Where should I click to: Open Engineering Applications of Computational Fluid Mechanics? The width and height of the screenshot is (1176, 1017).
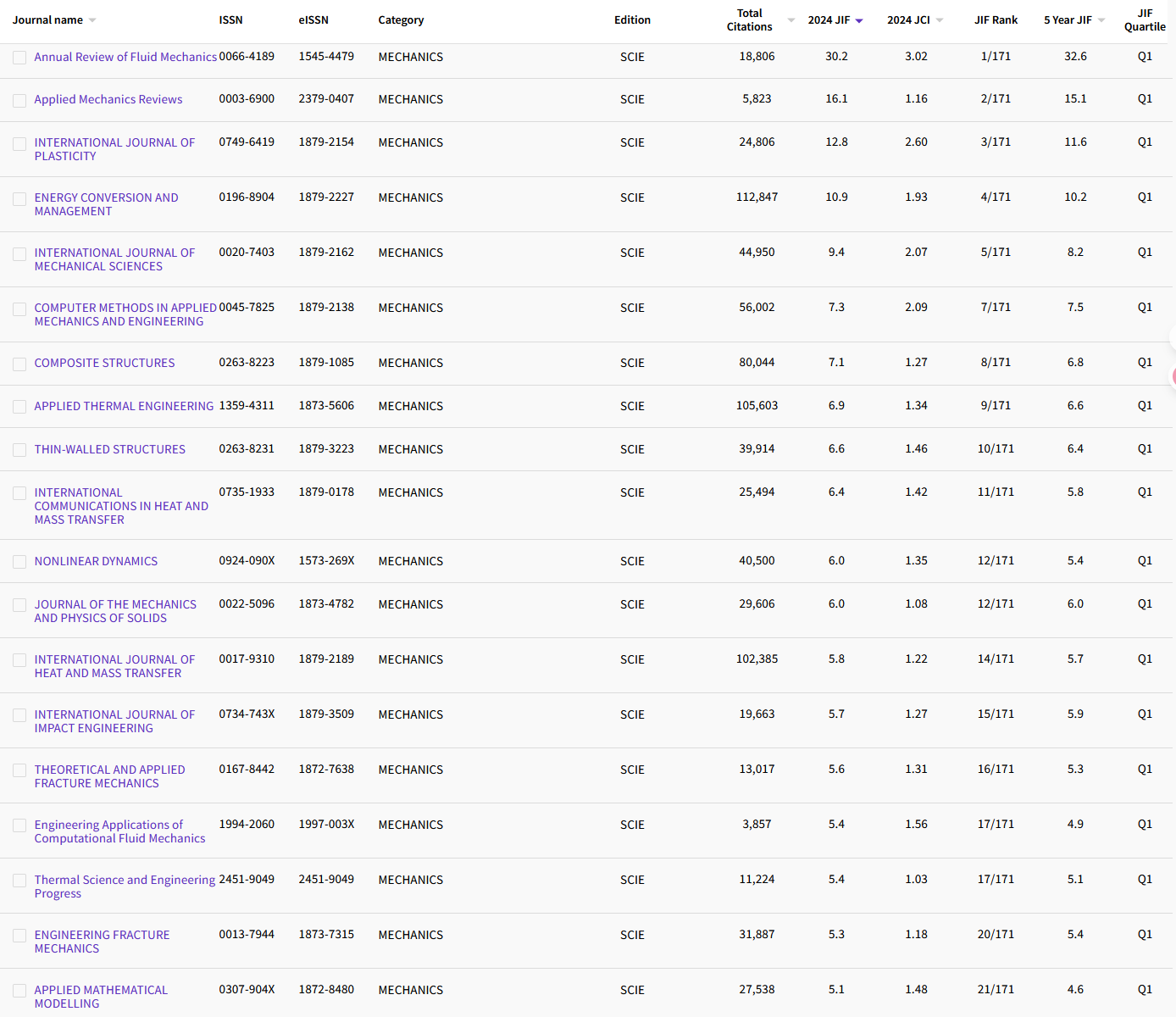(119, 831)
